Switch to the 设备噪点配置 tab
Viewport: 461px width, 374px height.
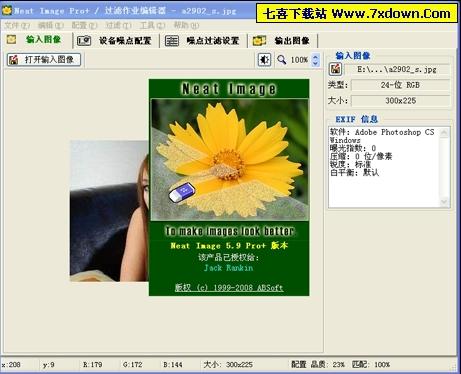pyautogui.click(x=115, y=41)
